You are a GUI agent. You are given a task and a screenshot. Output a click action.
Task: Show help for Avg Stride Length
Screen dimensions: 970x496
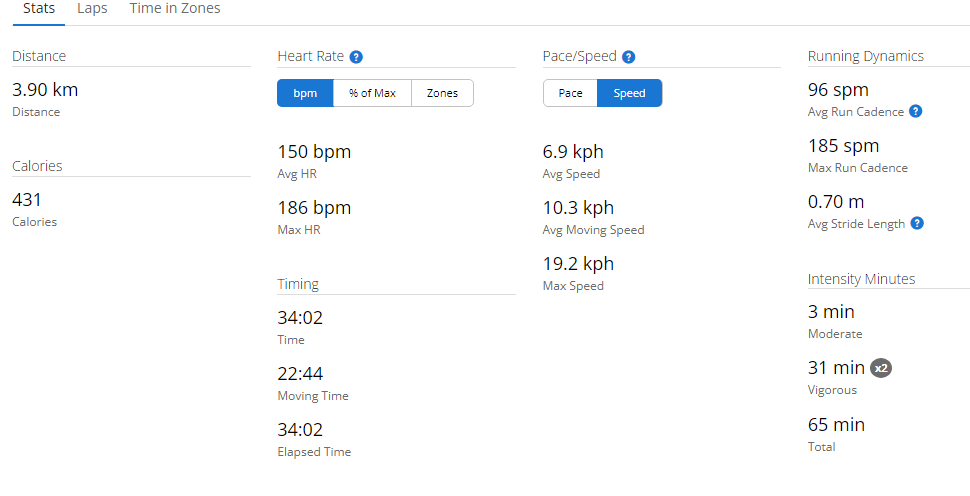917,223
